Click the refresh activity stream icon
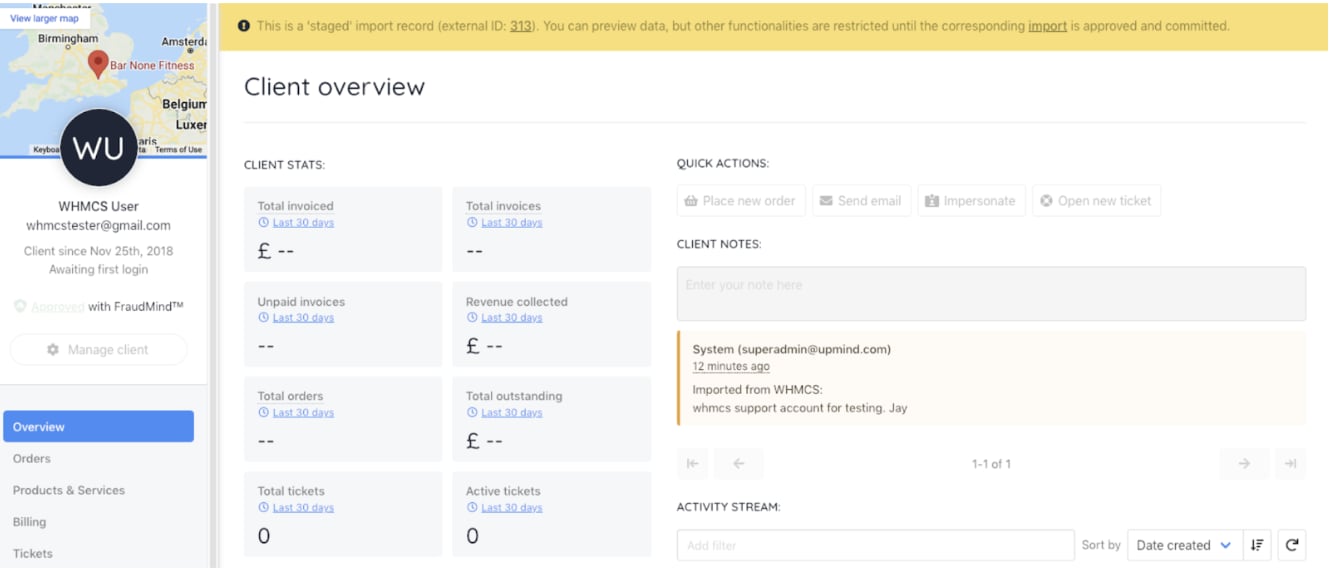Viewport: 1332px width, 588px height. coord(1292,545)
